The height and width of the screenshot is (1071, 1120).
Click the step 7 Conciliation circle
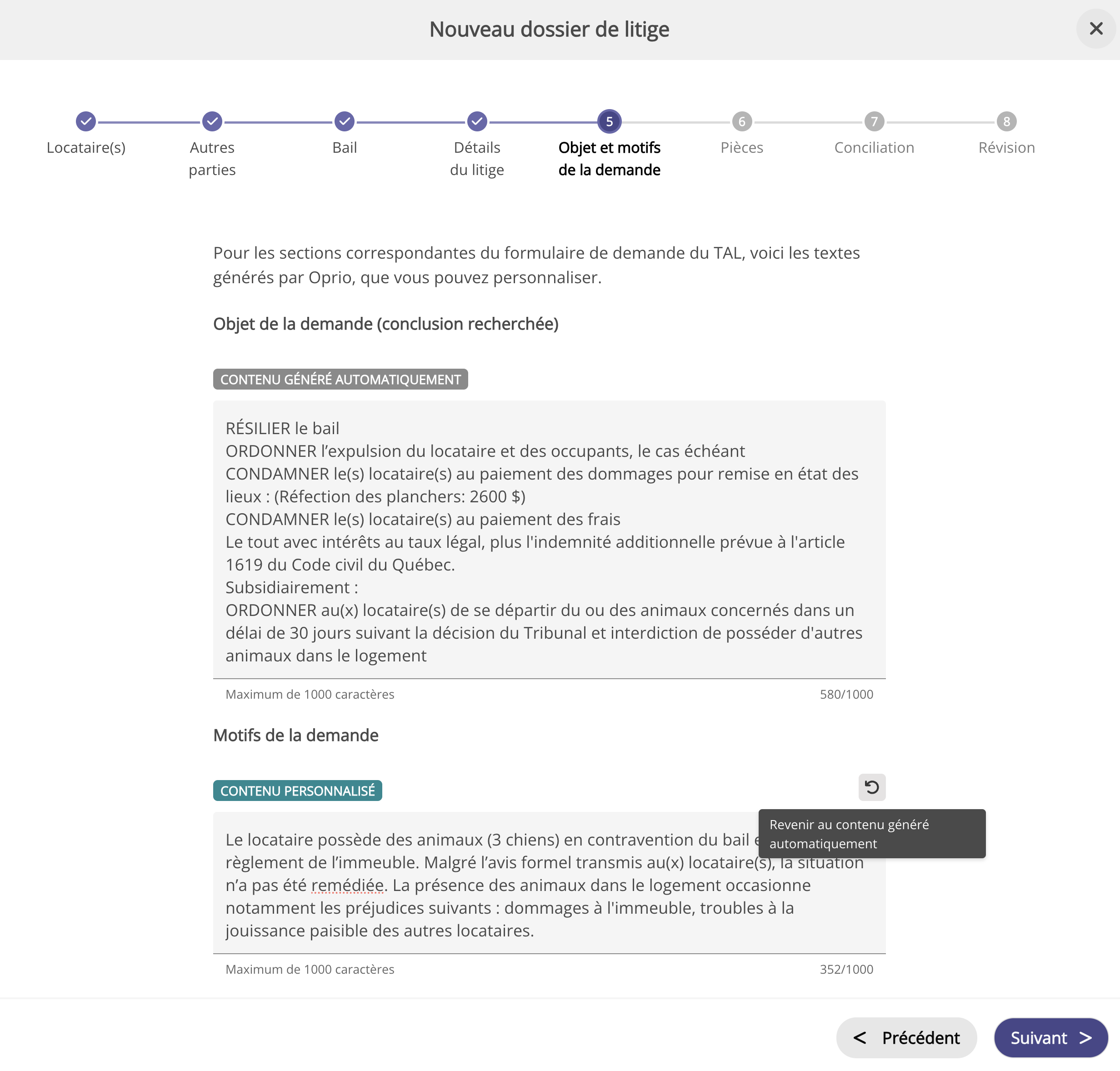(x=874, y=121)
